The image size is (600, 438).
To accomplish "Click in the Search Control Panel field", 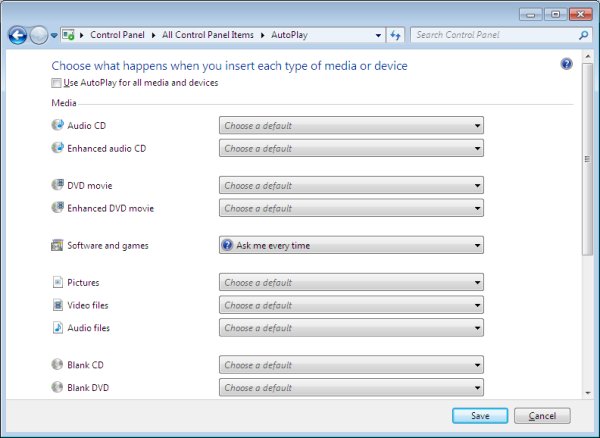I will (494, 35).
